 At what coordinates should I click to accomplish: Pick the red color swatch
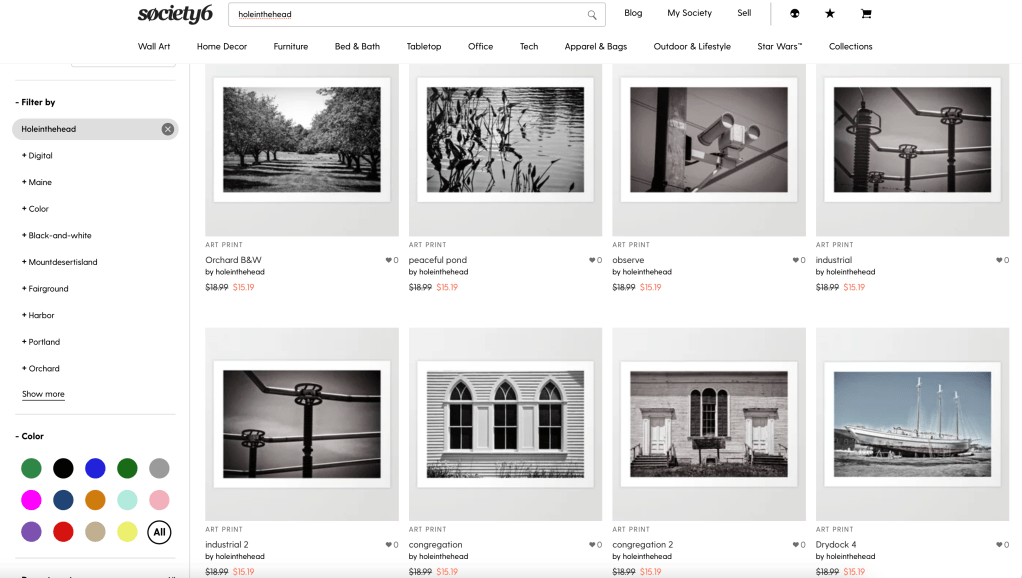63,531
